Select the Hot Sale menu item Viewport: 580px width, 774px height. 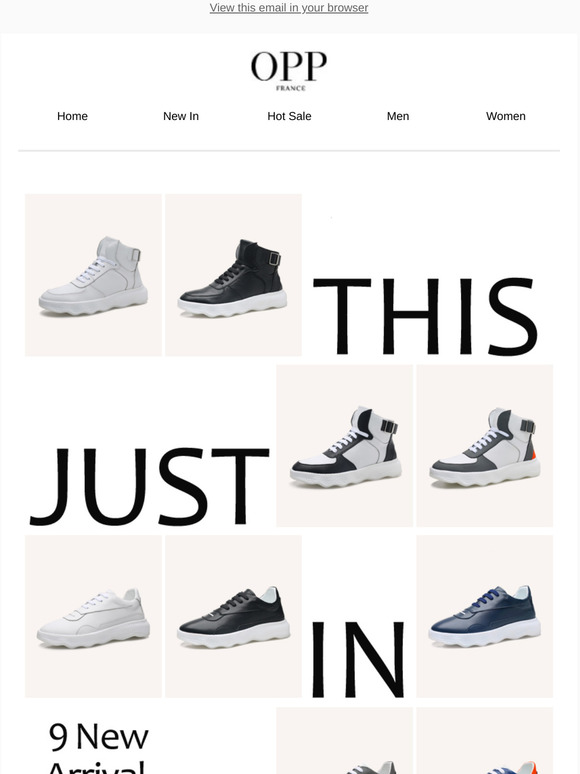[x=289, y=116]
